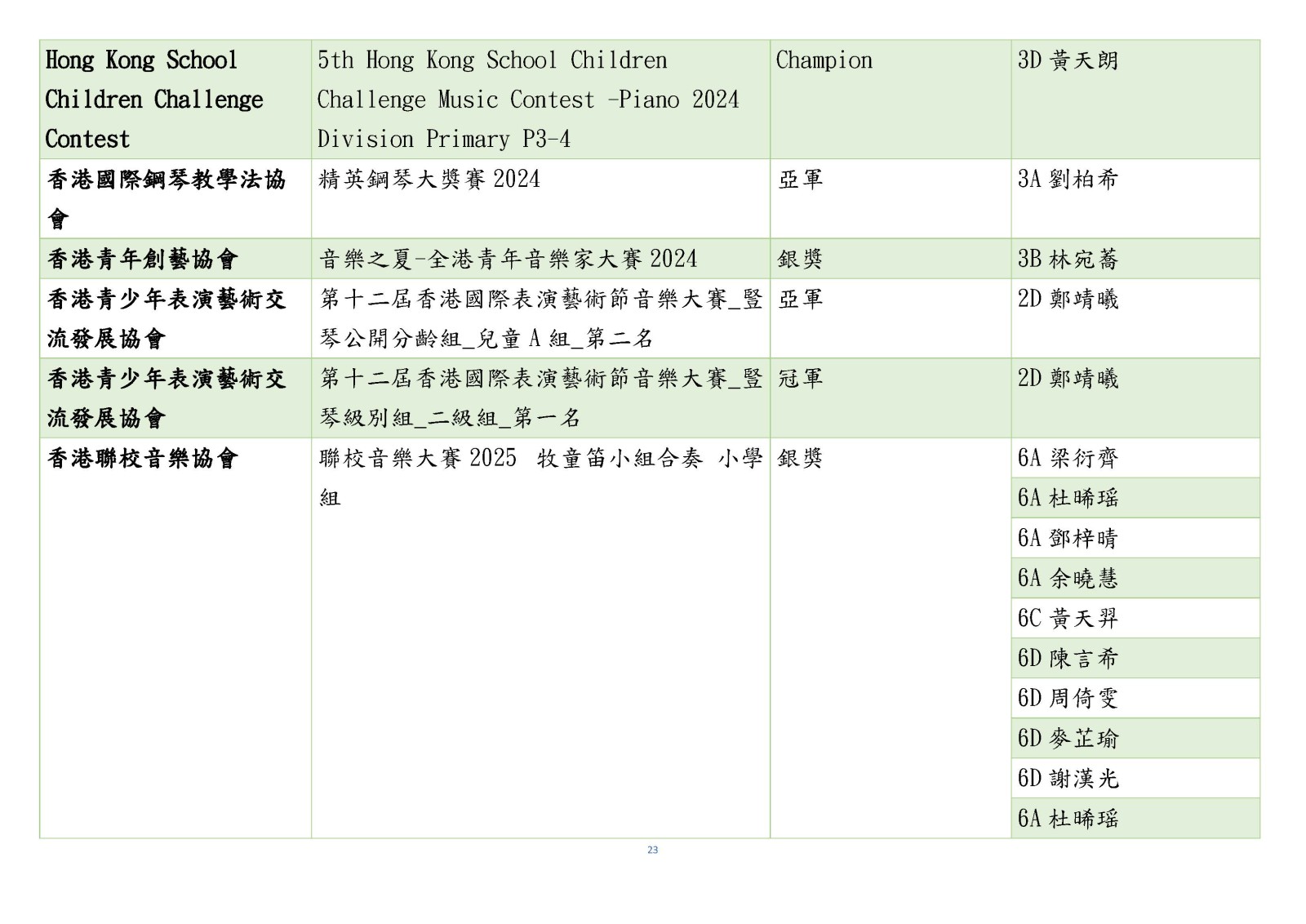Select student name 6C 黃天羿
Viewport: 1306px width, 924px height.
click(x=1067, y=619)
